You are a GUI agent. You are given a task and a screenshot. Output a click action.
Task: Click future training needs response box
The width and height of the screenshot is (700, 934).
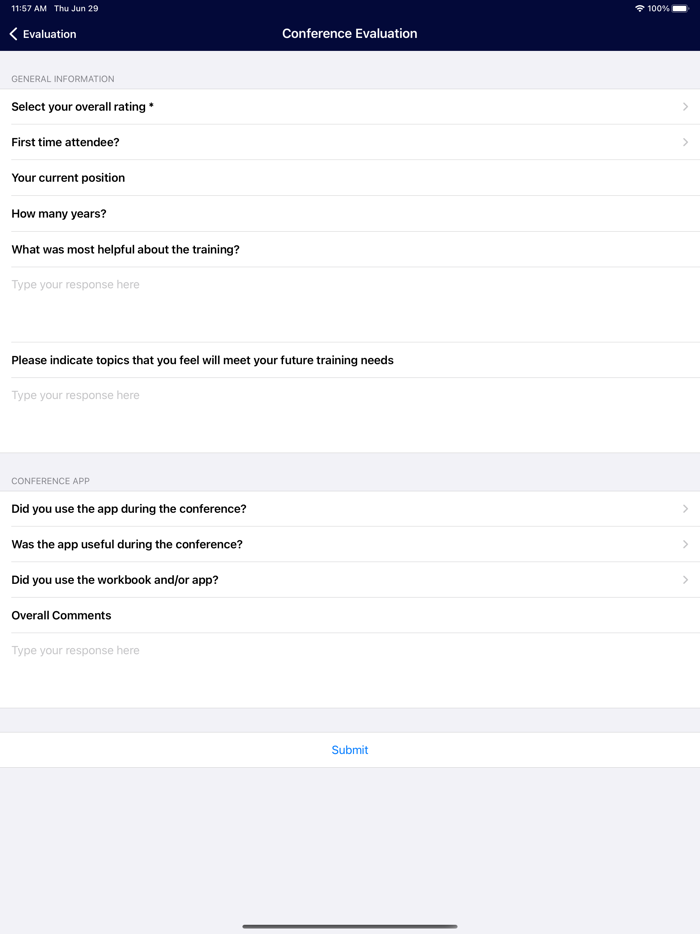350,414
